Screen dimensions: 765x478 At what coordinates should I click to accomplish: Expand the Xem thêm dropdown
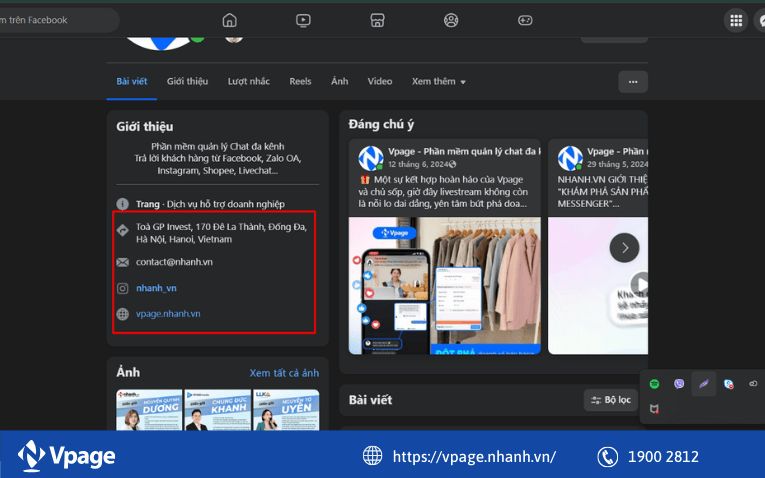tap(438, 81)
